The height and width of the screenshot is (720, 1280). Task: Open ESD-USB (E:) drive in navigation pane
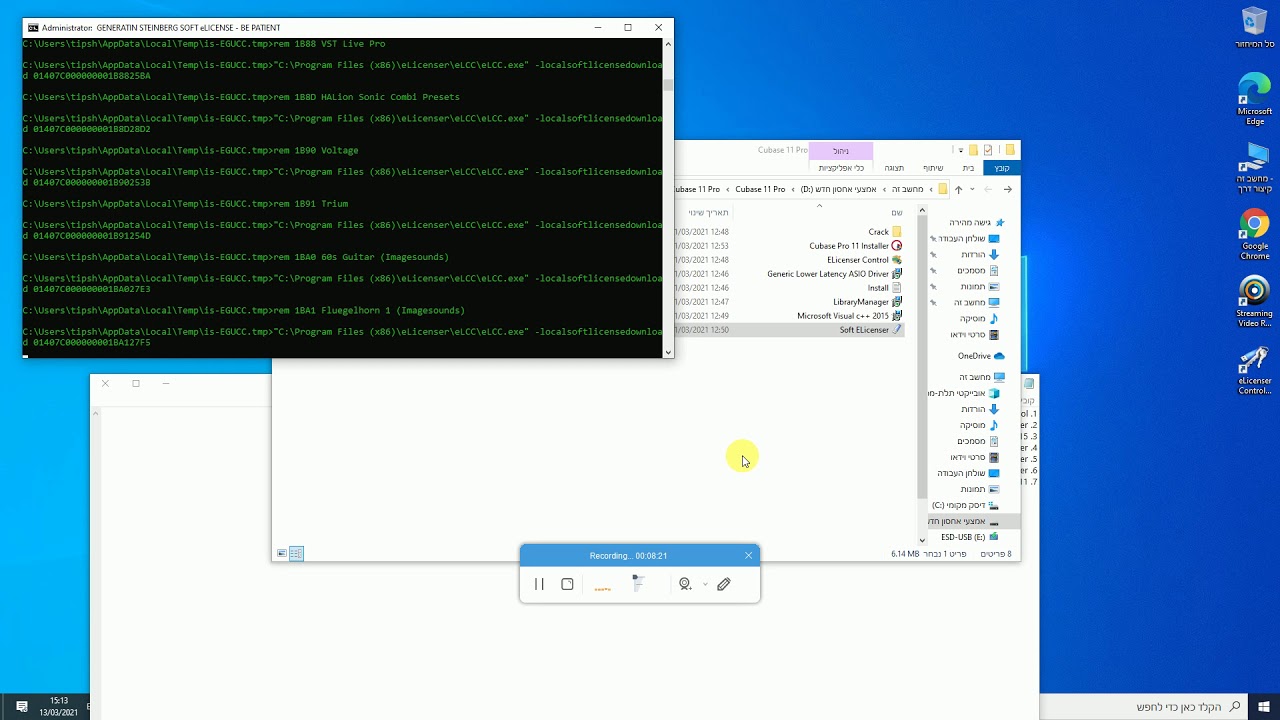(969, 537)
